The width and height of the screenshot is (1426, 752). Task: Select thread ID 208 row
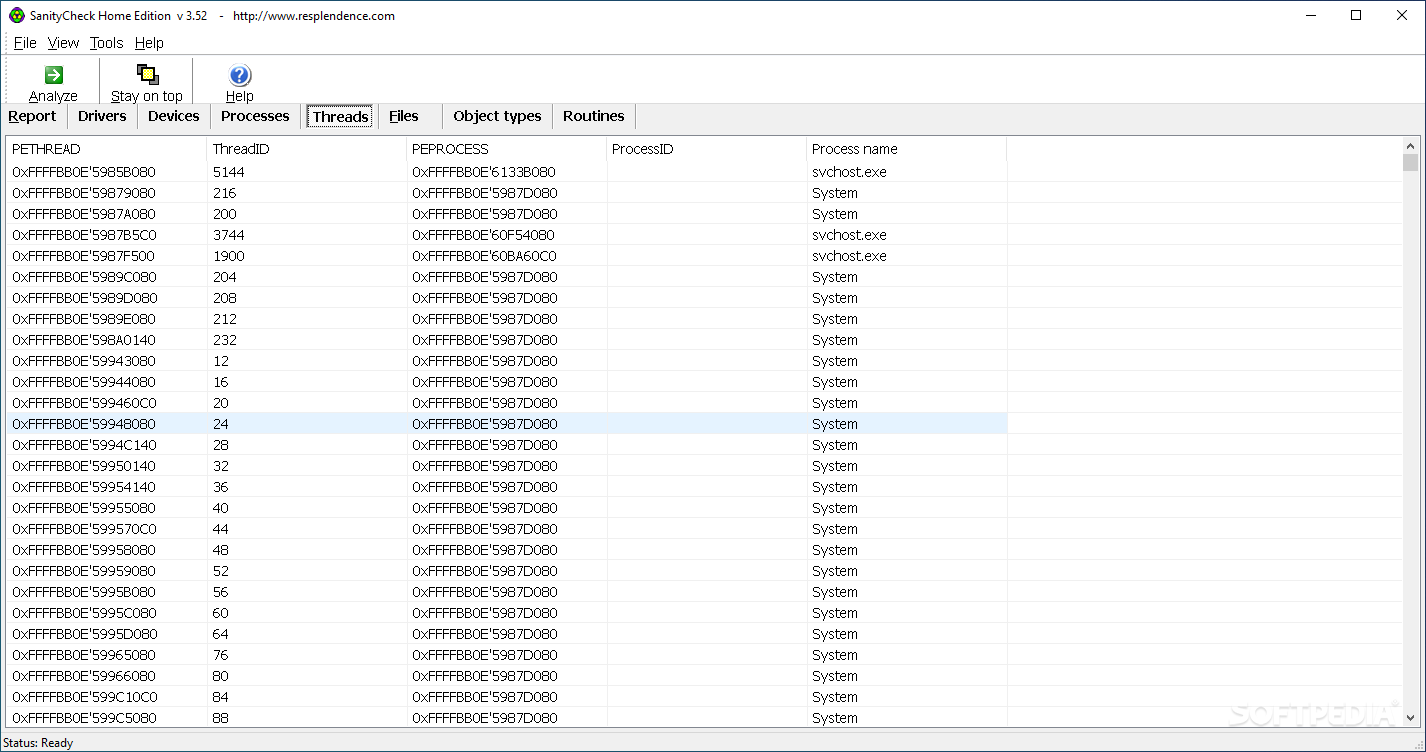(506, 298)
